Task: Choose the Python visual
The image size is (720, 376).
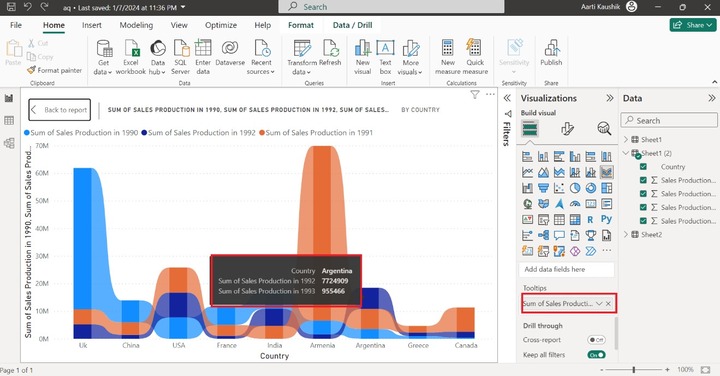Action: 607,219
